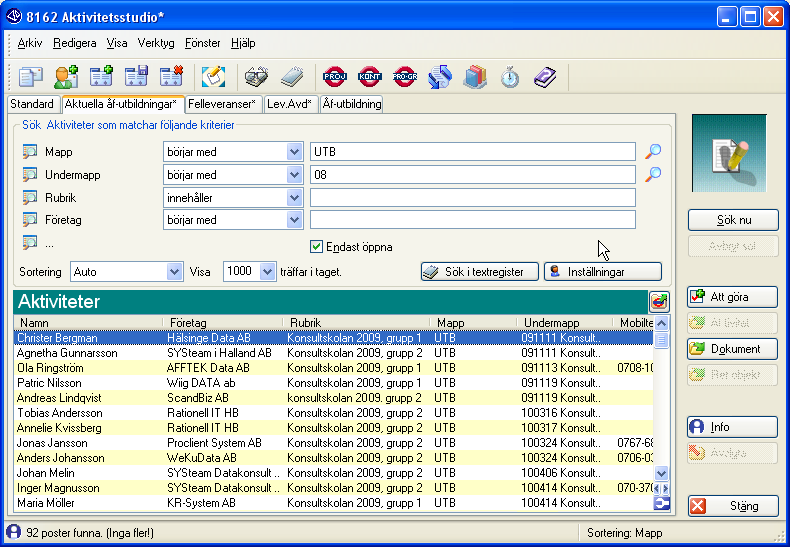Click the magnifier icon beside Undermapp field
The width and height of the screenshot is (790, 547).
click(x=653, y=174)
